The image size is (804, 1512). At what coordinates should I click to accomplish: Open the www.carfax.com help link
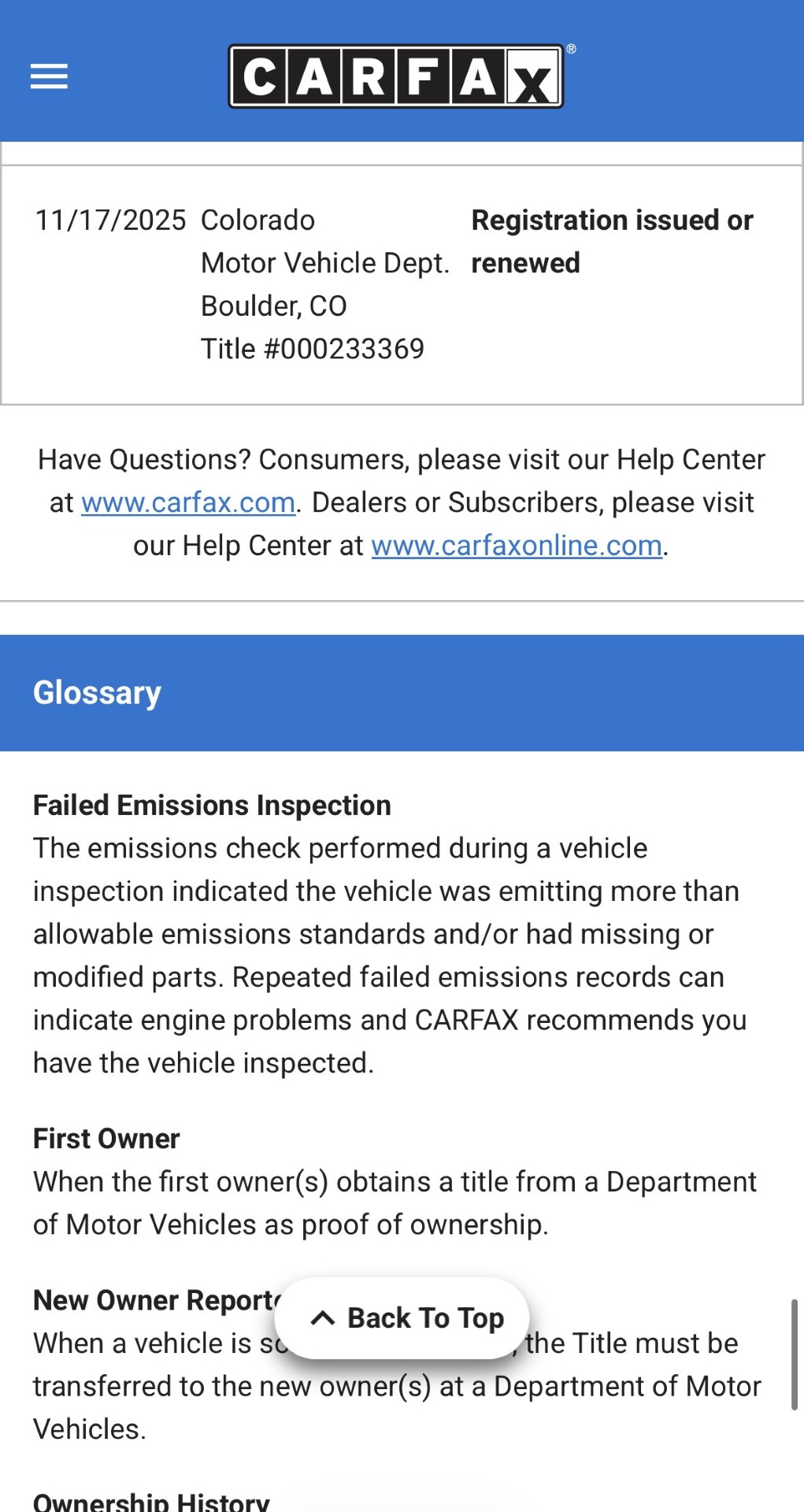(188, 502)
